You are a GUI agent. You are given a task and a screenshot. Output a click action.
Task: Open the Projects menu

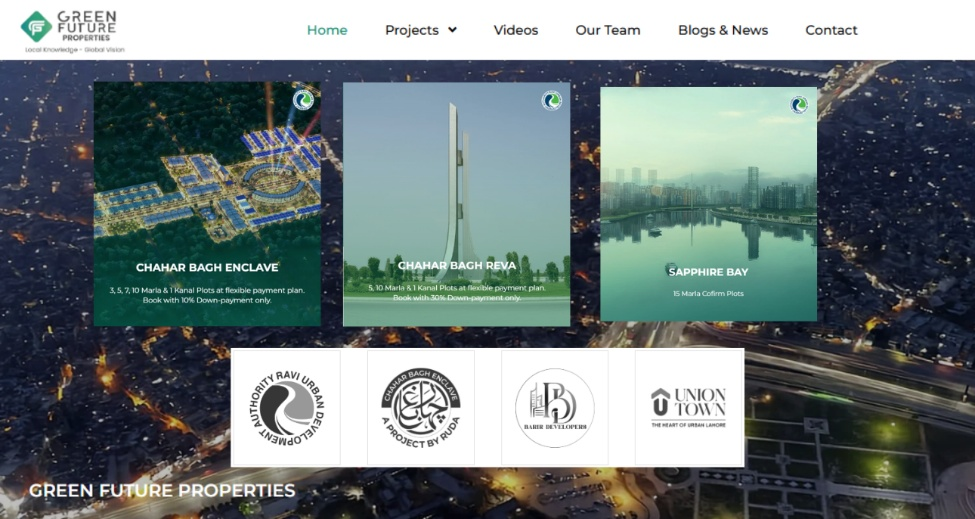coord(411,30)
